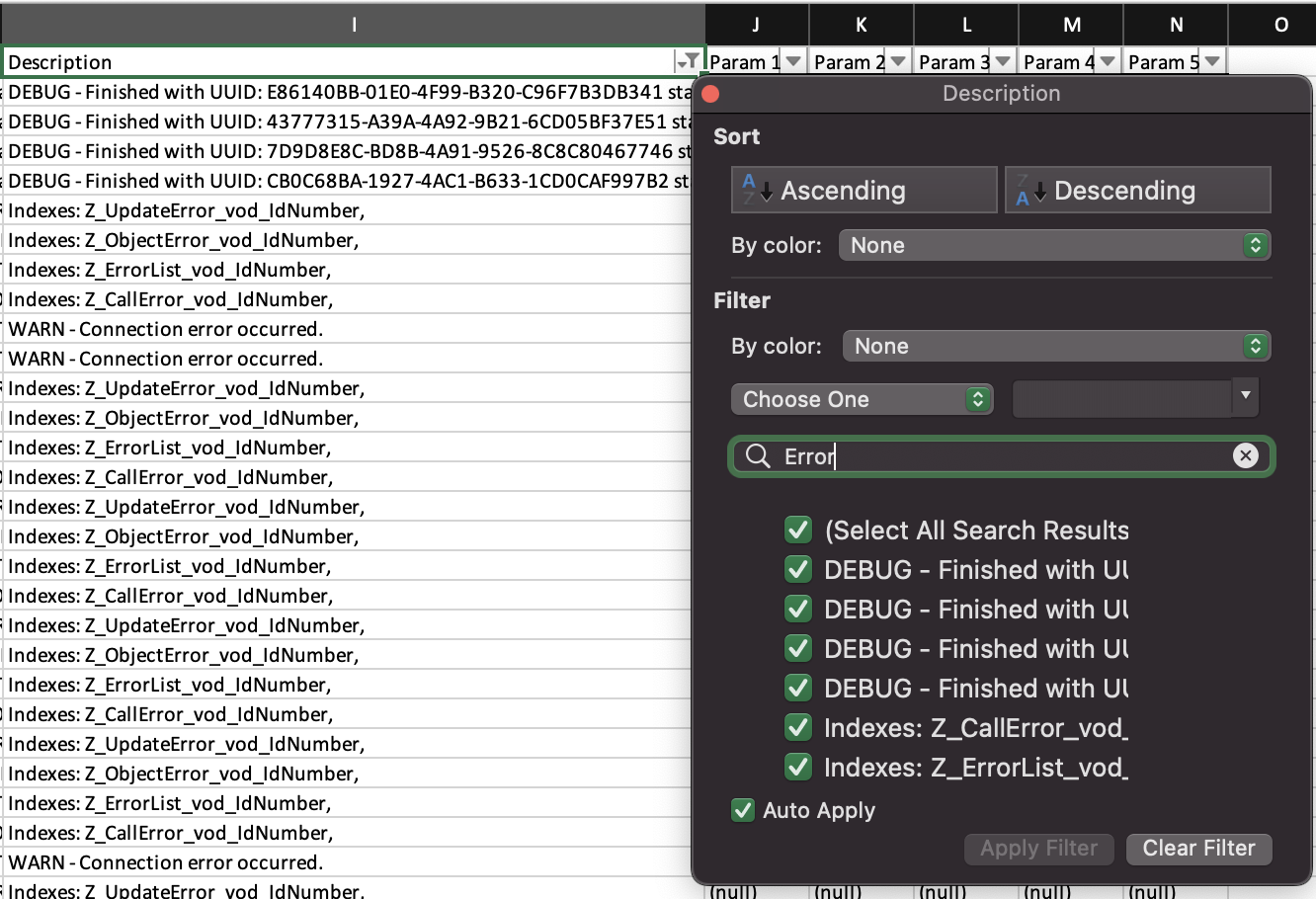Sort column in Descending order
Image resolution: width=1316 pixels, height=899 pixels.
pos(1137,190)
